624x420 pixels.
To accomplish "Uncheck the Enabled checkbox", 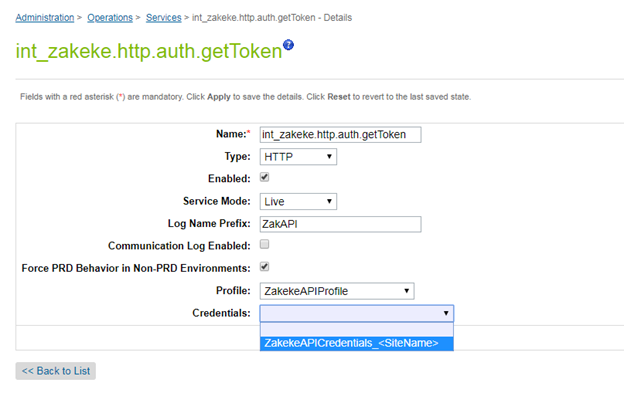I will point(265,178).
